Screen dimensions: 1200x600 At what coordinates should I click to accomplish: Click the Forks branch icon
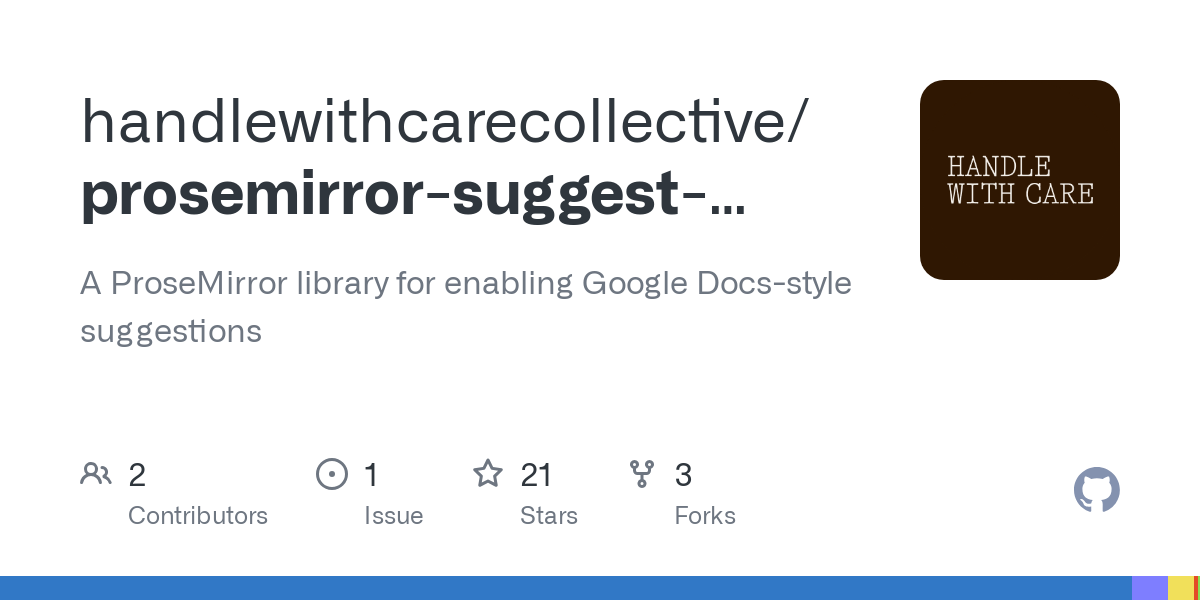pos(642,474)
